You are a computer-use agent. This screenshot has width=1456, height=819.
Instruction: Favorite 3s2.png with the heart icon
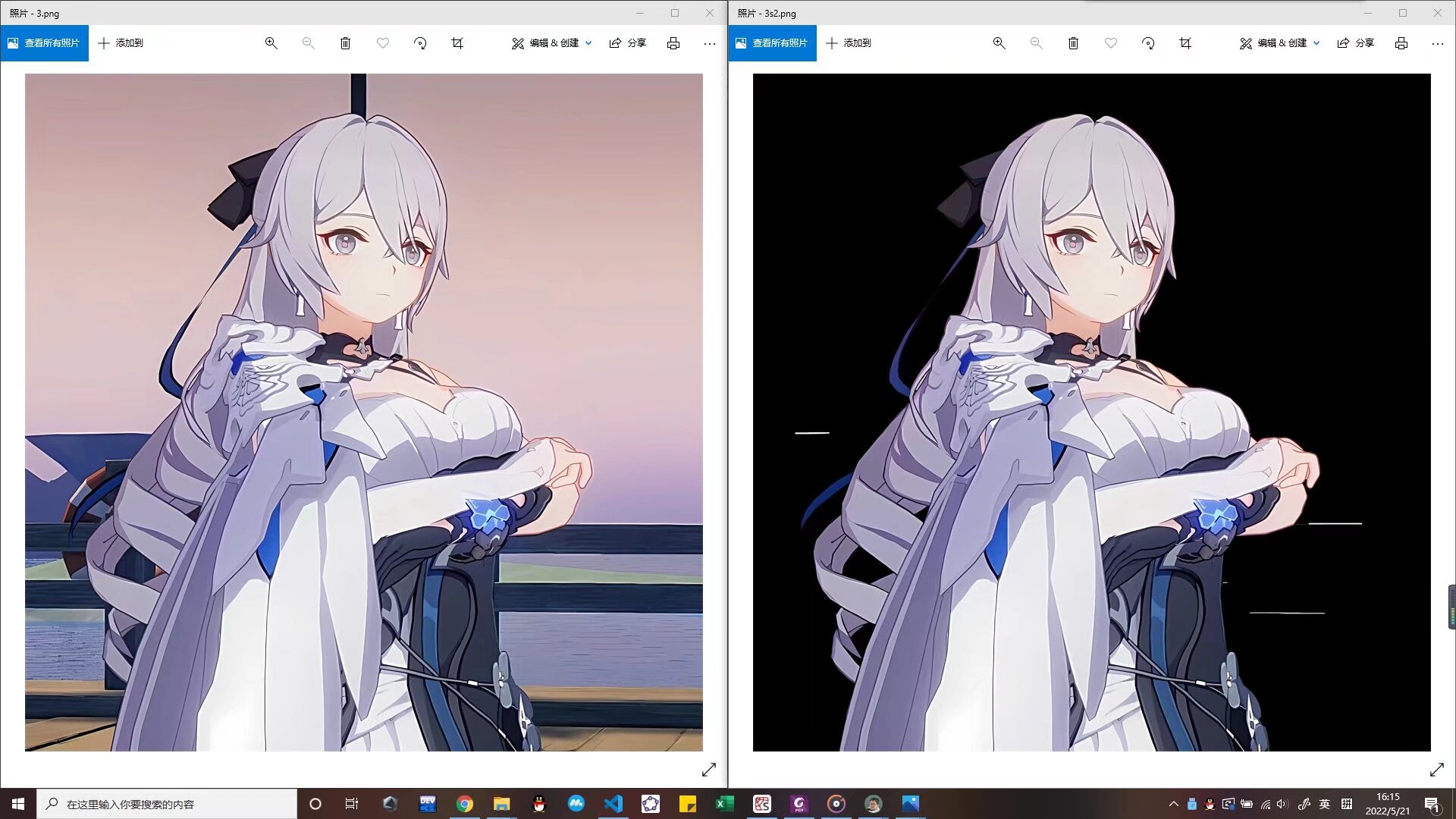pos(1111,43)
